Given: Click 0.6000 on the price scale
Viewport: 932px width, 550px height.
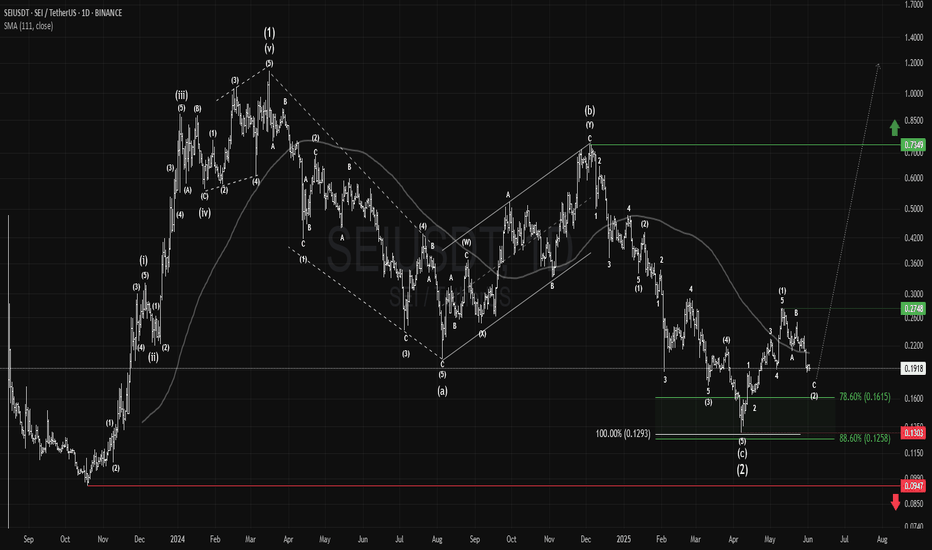Looking at the screenshot, I should tap(914, 178).
